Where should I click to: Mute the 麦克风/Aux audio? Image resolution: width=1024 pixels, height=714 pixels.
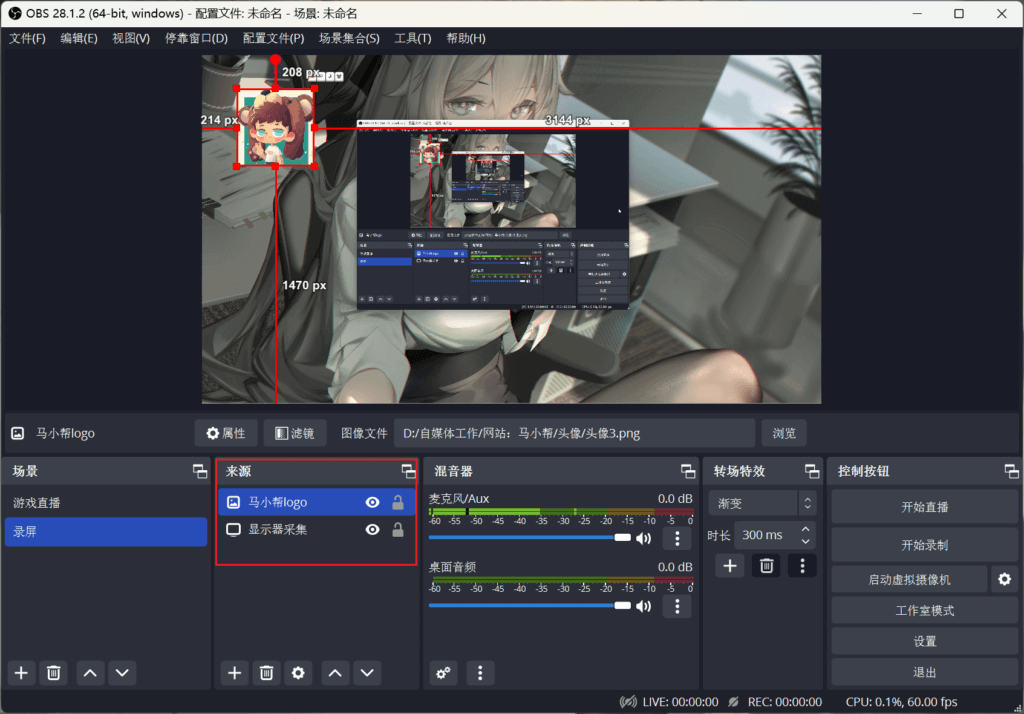pos(643,538)
